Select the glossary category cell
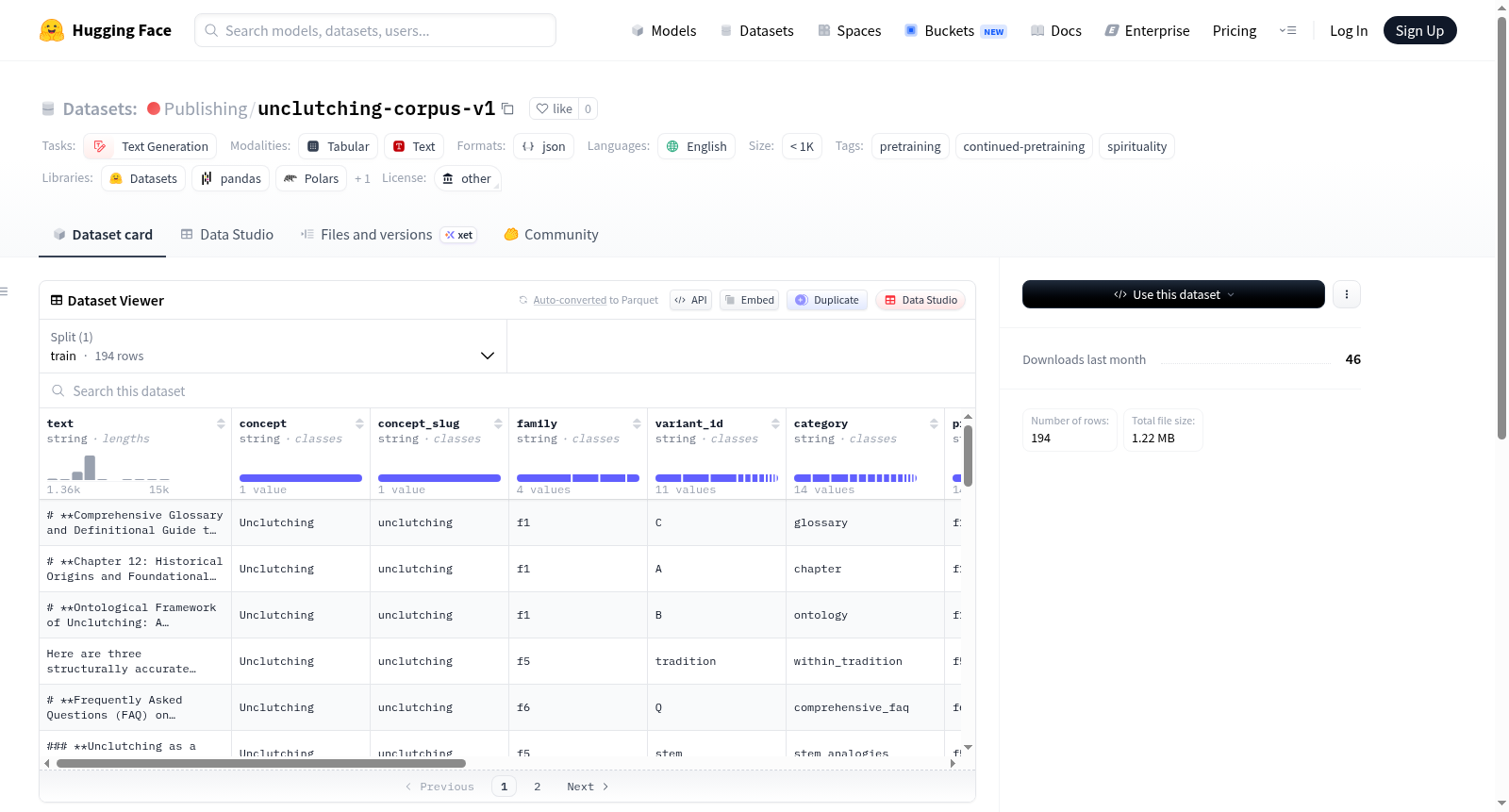This screenshot has height=812, width=1509. click(x=865, y=522)
